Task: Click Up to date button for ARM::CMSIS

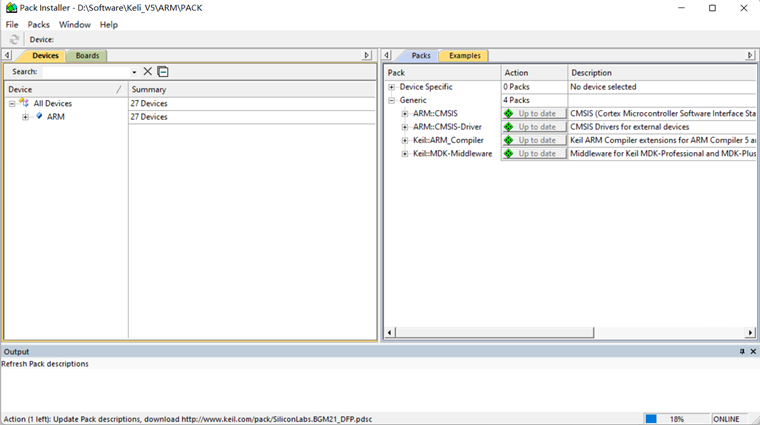Action: tap(534, 113)
